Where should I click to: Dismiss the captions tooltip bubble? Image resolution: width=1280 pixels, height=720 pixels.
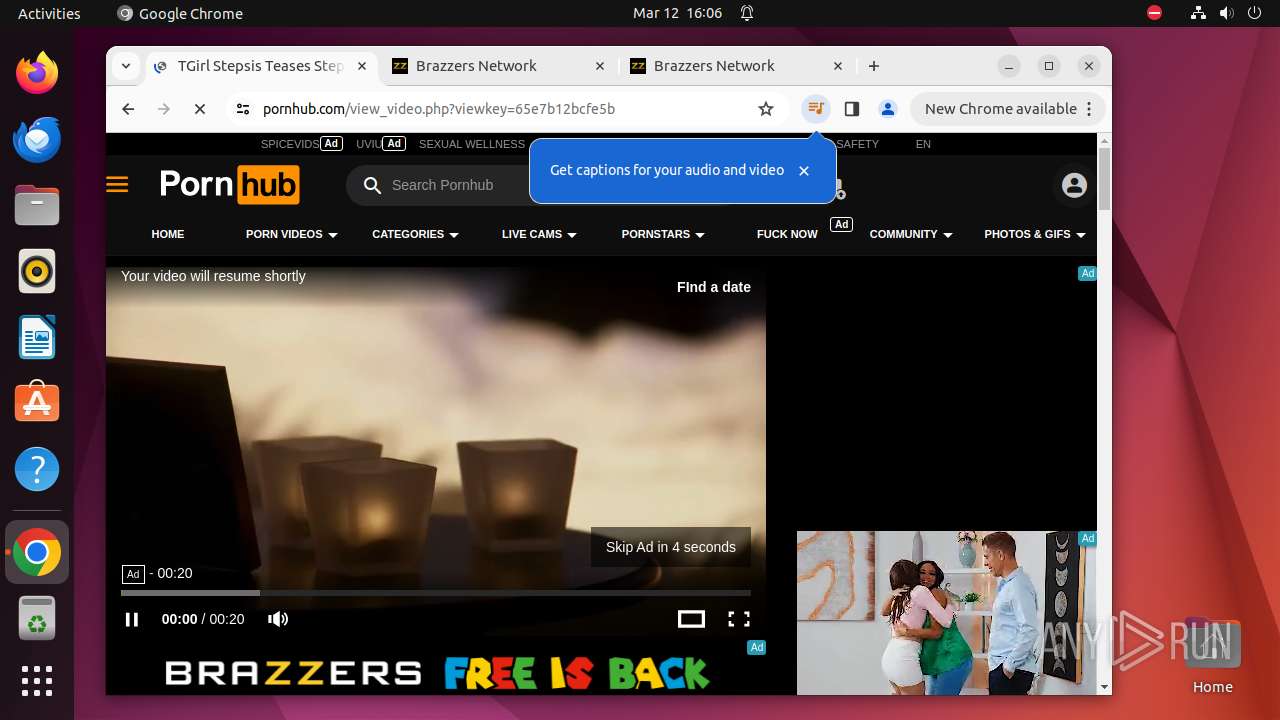pyautogui.click(x=804, y=171)
